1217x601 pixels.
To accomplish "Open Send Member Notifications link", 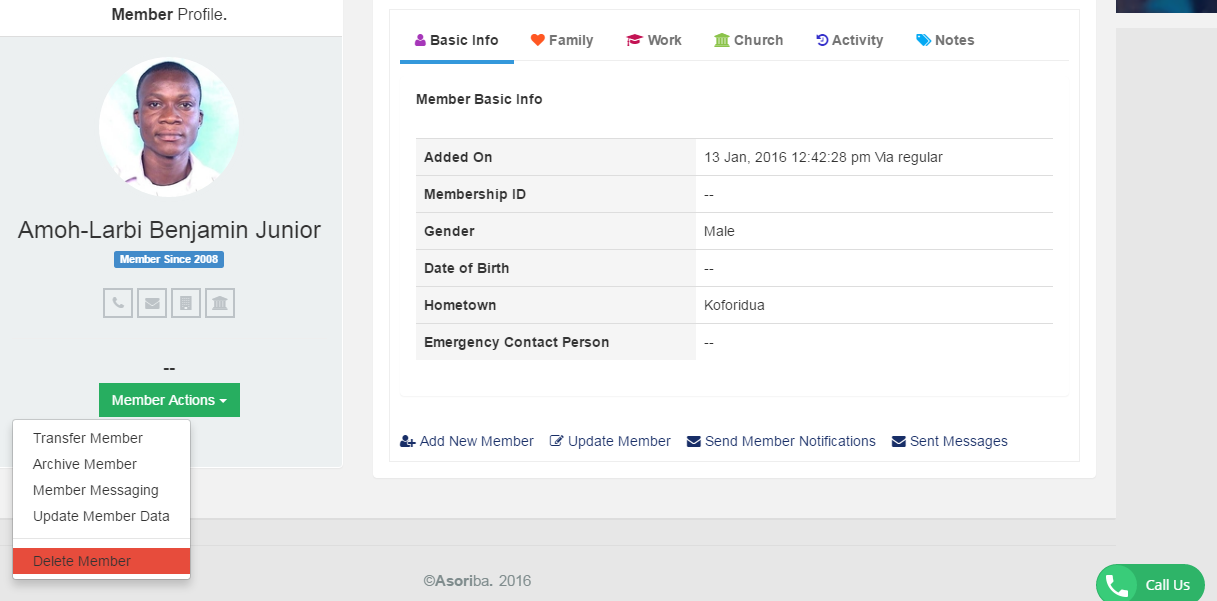I will [781, 441].
